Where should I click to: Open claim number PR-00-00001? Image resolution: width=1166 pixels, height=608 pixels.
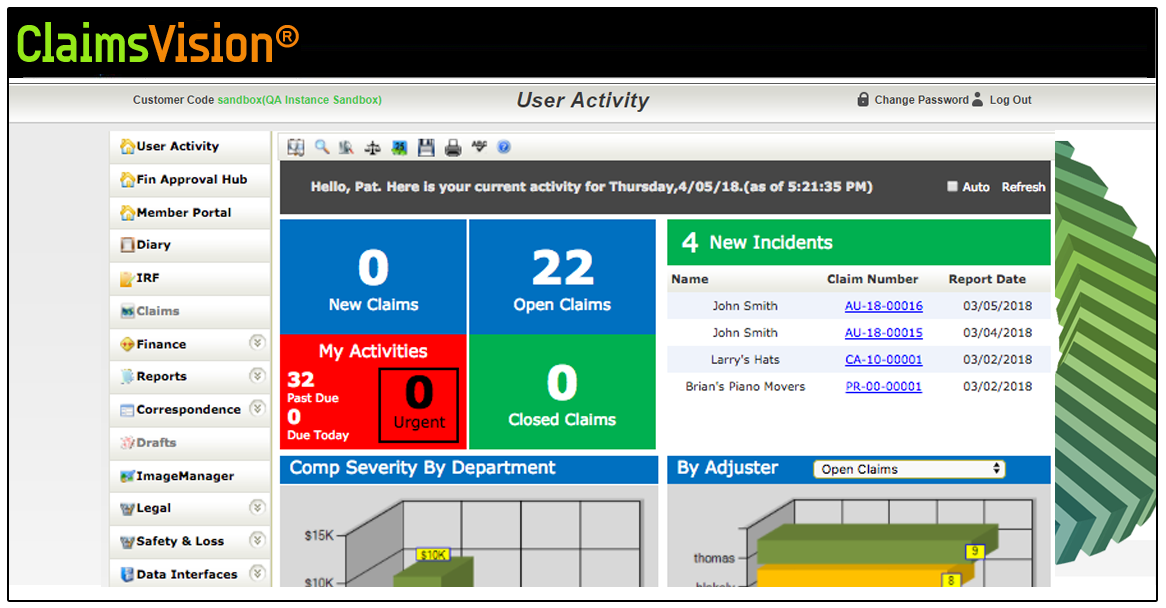(883, 387)
